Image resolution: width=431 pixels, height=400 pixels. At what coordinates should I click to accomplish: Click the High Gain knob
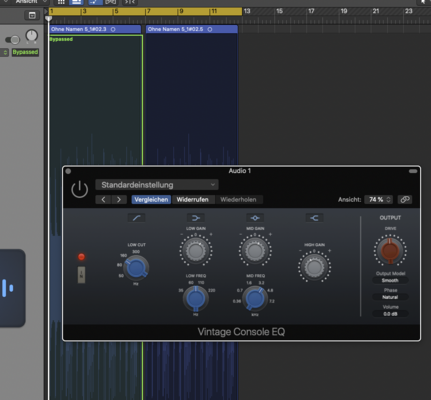[314, 267]
